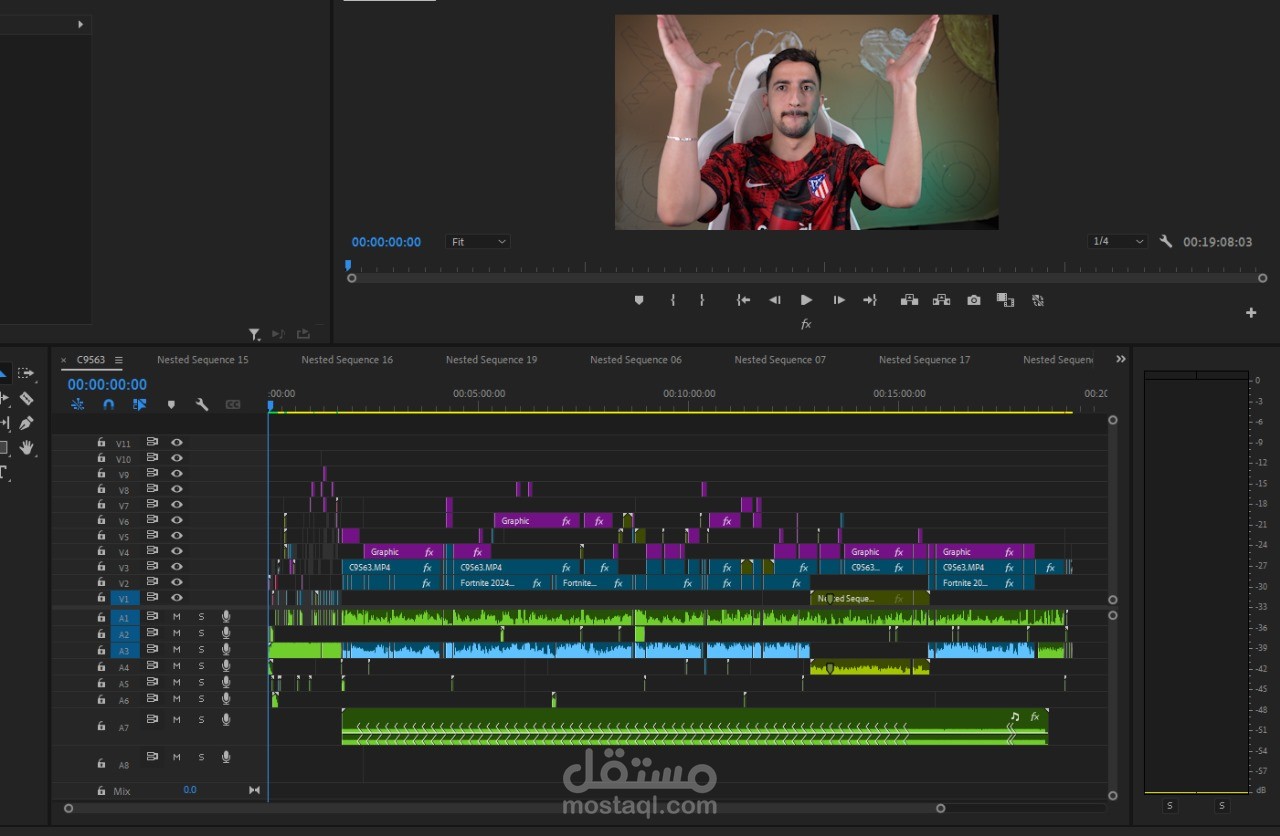Open Nested Sequence 17 tab
The height and width of the screenshot is (836, 1280).
[x=924, y=360]
